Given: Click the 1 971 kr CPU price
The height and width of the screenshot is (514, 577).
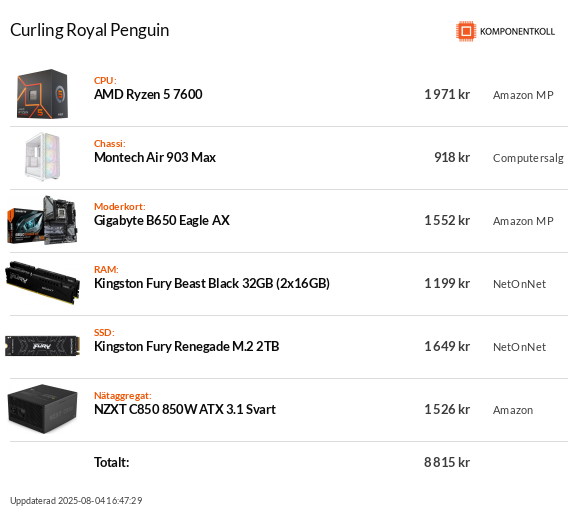Looking at the screenshot, I should click(x=447, y=95).
